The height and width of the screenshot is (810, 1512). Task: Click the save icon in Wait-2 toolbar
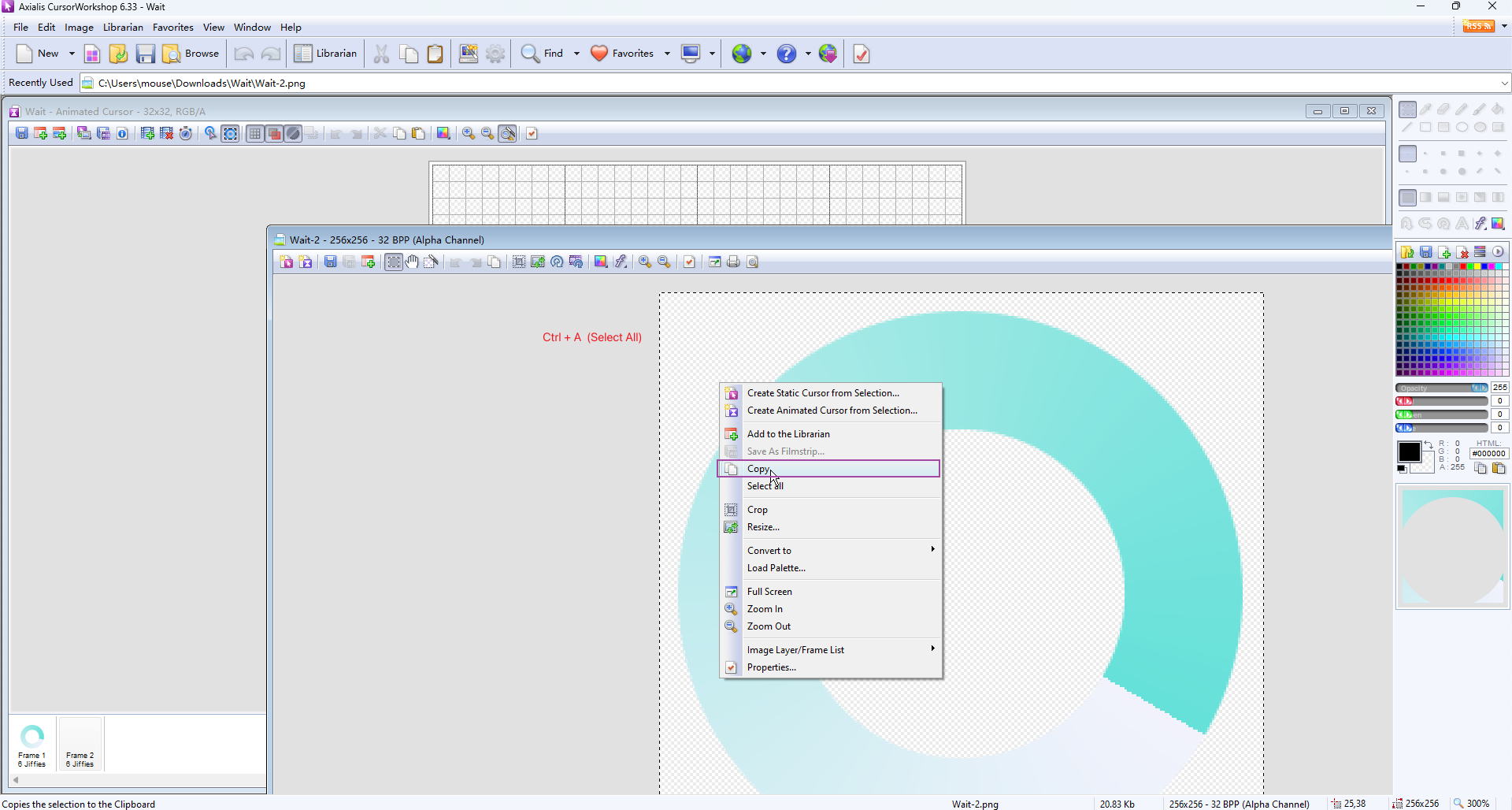click(x=331, y=262)
